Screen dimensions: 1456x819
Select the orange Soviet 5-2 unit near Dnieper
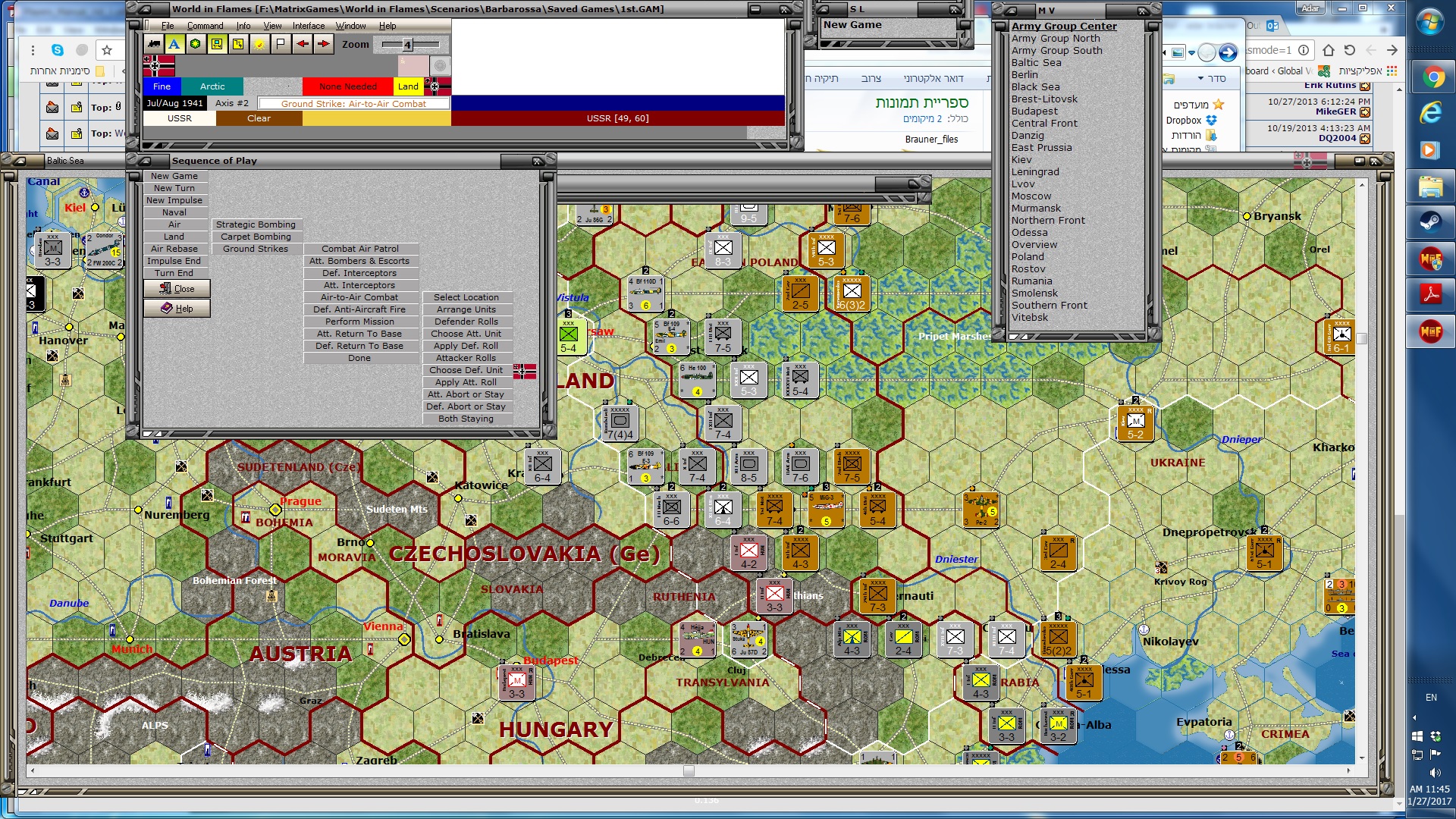tap(1135, 424)
